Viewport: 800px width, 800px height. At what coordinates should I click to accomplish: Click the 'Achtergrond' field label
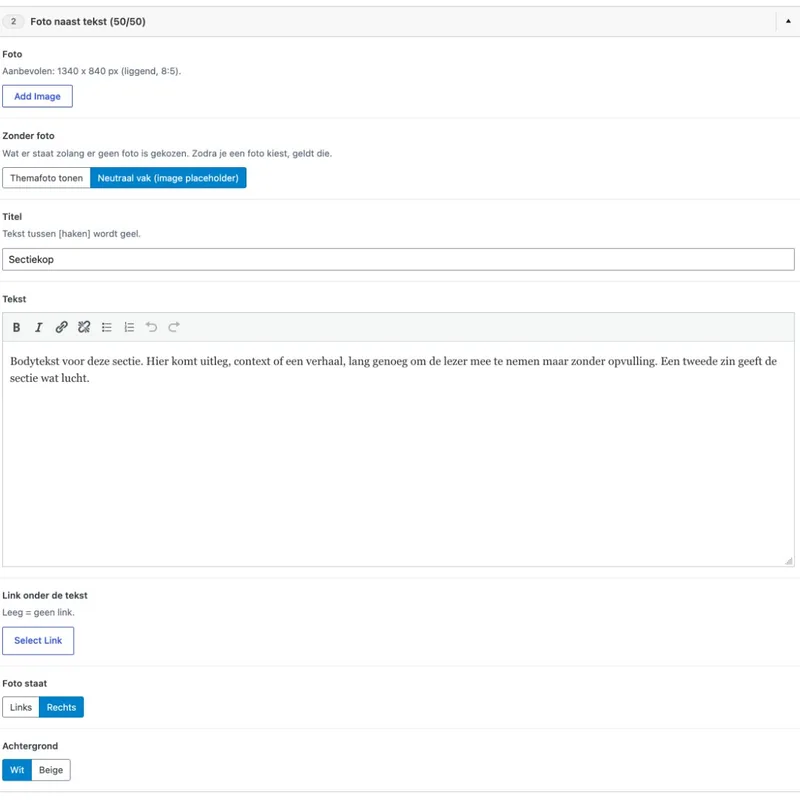pyautogui.click(x=30, y=746)
